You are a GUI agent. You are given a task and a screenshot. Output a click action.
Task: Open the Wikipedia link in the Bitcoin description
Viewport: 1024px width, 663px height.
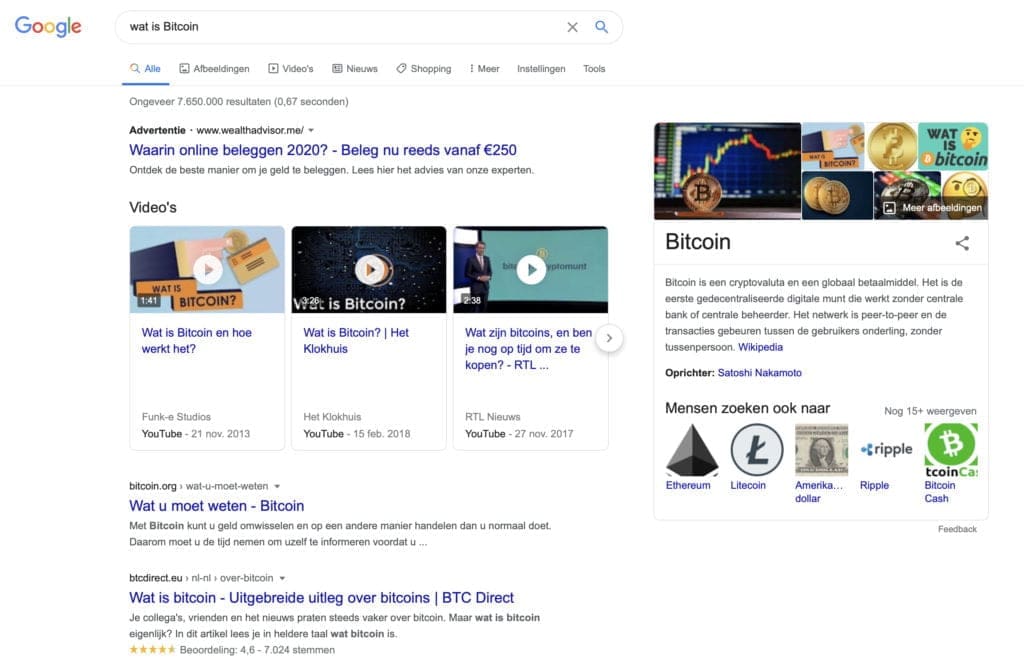760,347
